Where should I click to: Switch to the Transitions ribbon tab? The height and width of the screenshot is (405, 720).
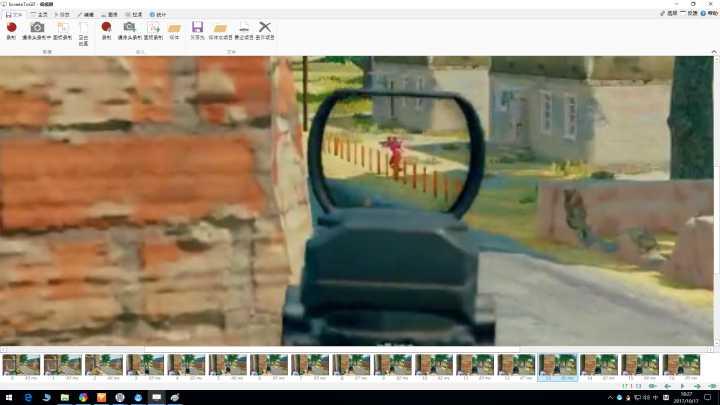(134, 15)
